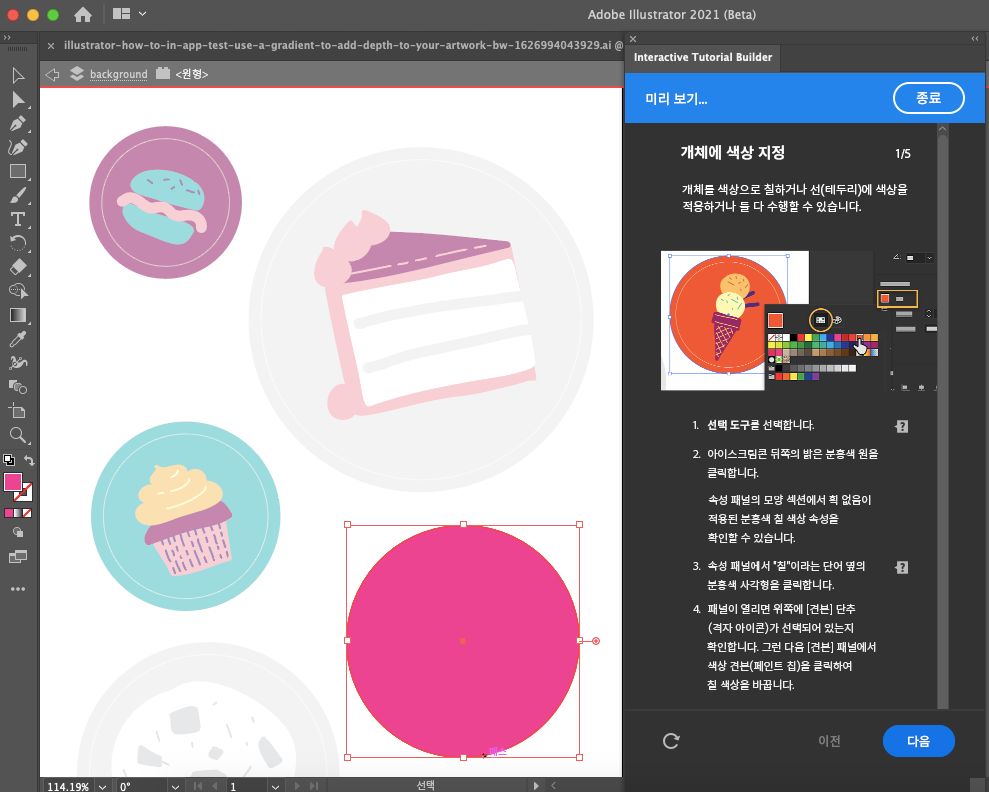Click the 이전 button

[829, 741]
